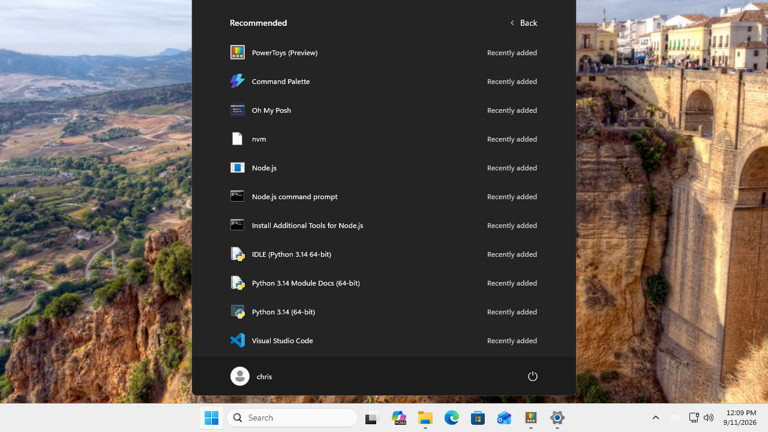Open Install Additional Tools for Node.js icon
Image resolution: width=768 pixels, height=432 pixels.
click(238, 225)
